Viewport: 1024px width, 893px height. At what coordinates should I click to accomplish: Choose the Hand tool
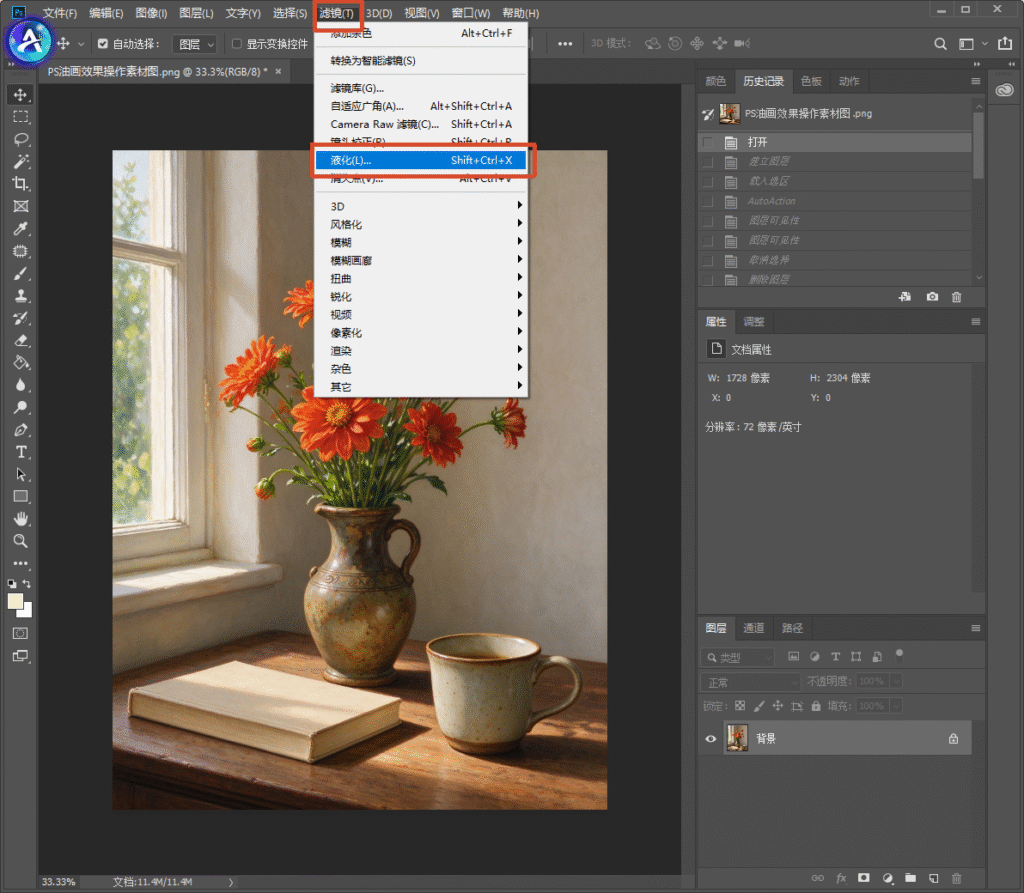tap(21, 519)
